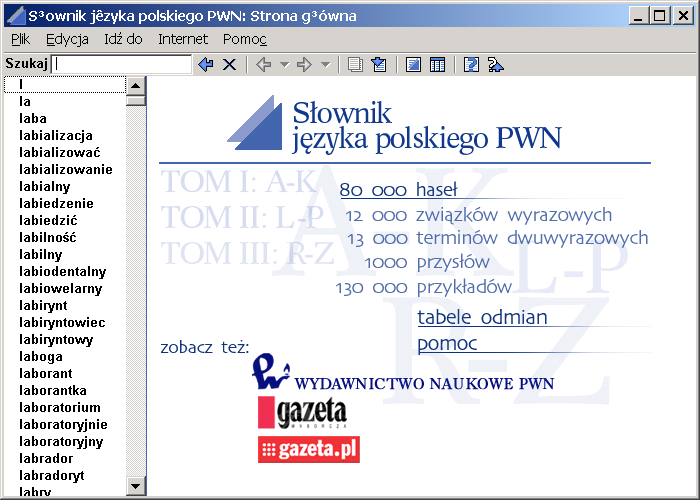The height and width of the screenshot is (500, 700).
Task: Select the entry 'labializowanie'
Action: tap(66, 169)
